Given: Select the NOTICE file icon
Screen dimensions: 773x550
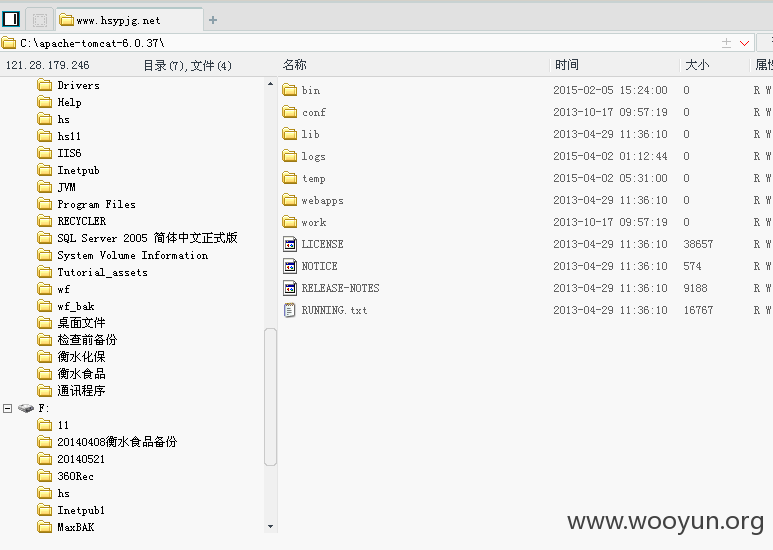Looking at the screenshot, I should (290, 266).
